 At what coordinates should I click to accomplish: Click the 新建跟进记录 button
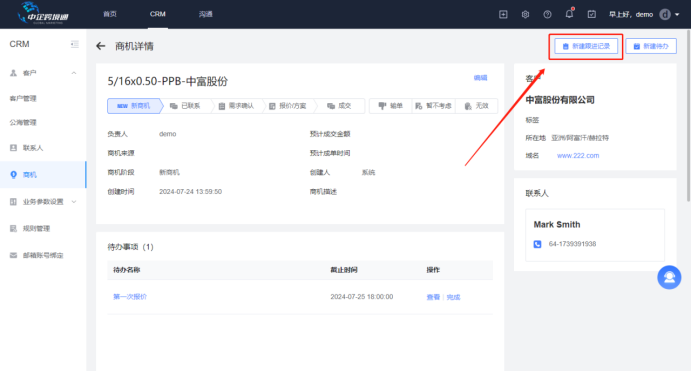(x=586, y=46)
